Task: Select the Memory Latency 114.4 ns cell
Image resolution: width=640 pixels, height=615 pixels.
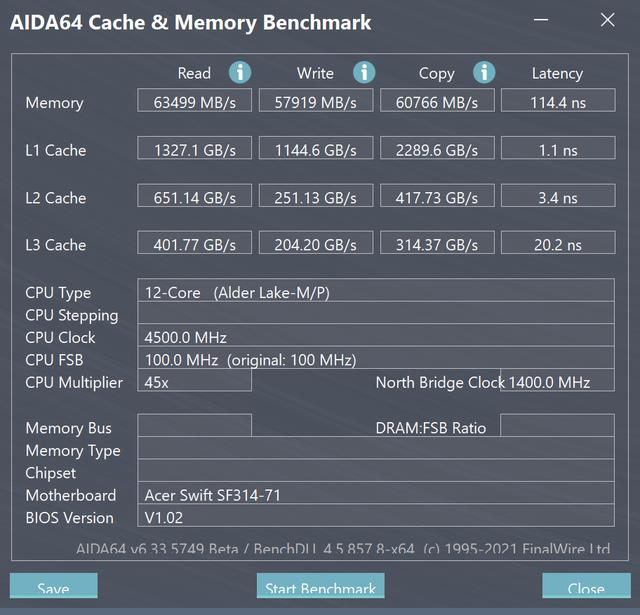Action: (557, 102)
